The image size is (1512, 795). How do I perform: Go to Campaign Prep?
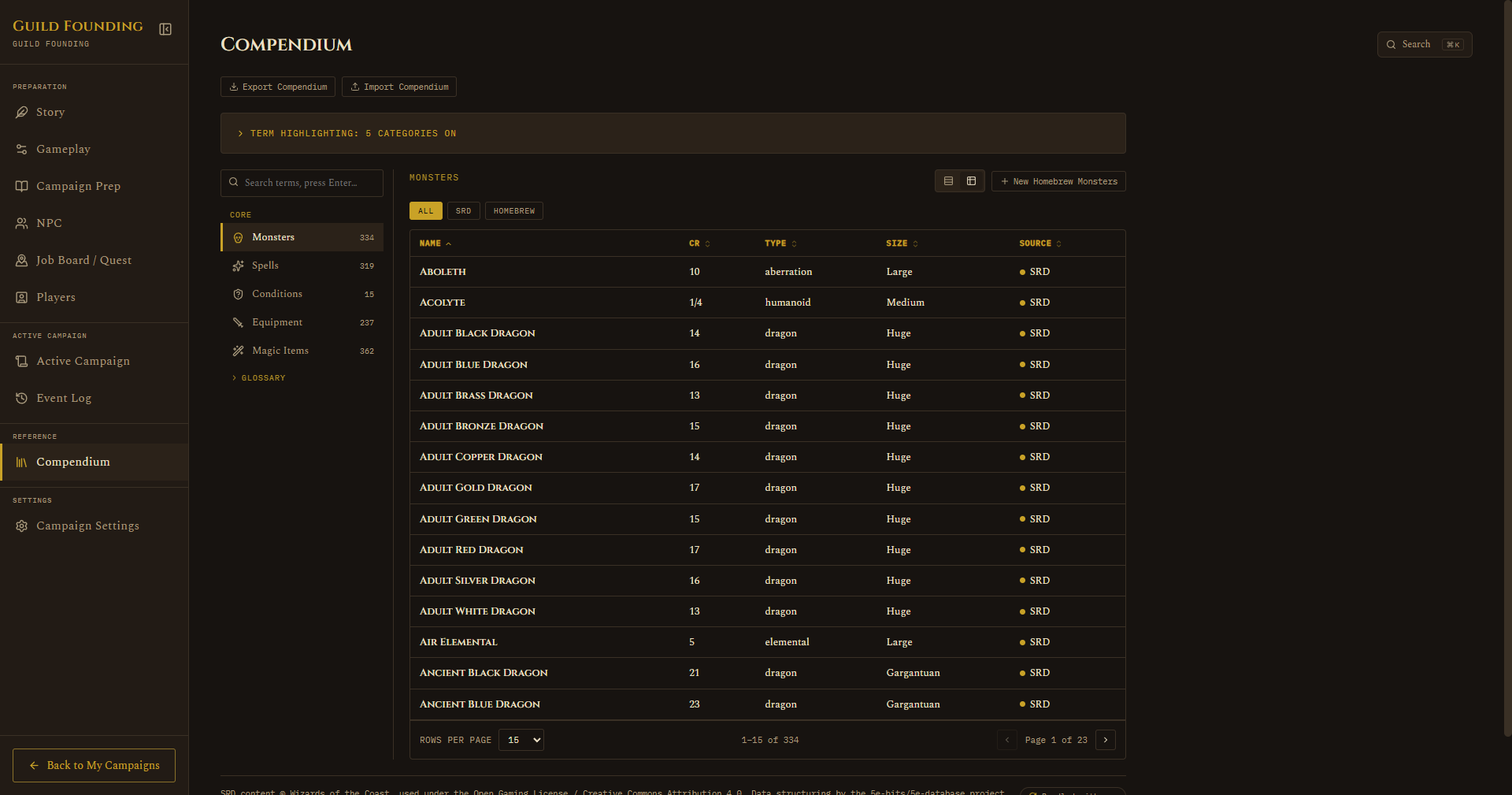[x=94, y=186]
